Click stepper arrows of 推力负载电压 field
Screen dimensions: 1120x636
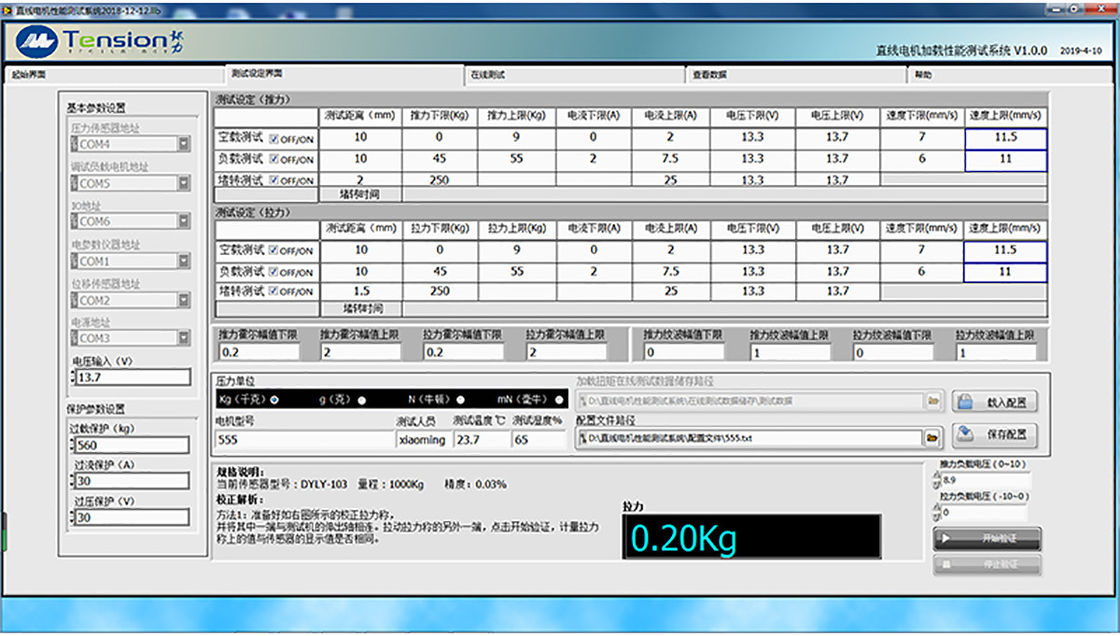tap(937, 480)
